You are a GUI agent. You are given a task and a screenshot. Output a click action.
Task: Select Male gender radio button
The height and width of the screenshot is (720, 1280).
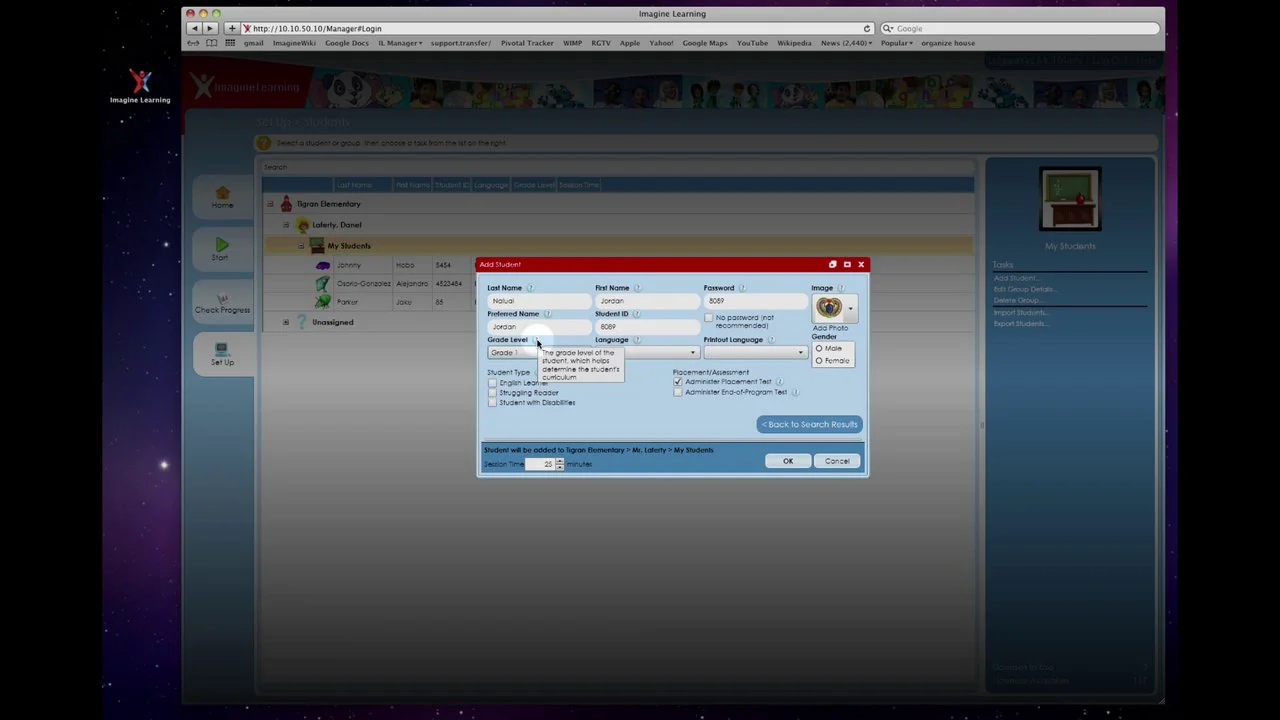pos(819,349)
